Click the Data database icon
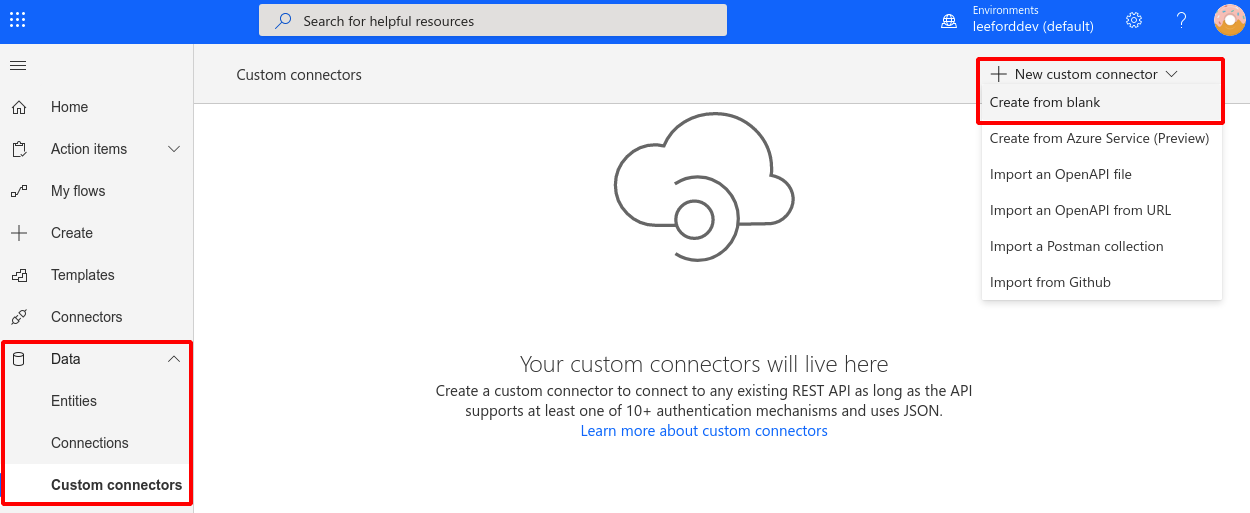This screenshot has height=513, width=1250. coord(19,359)
